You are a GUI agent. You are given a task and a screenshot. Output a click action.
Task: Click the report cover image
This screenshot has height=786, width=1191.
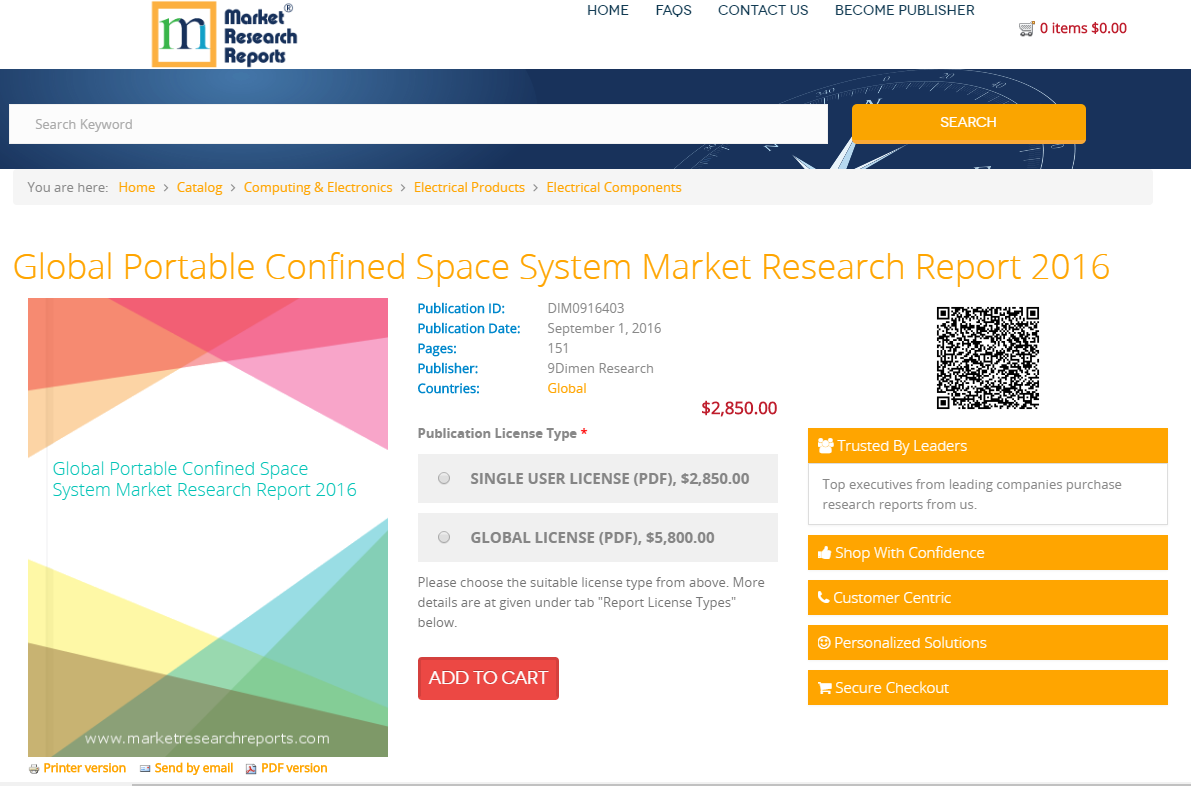click(208, 527)
